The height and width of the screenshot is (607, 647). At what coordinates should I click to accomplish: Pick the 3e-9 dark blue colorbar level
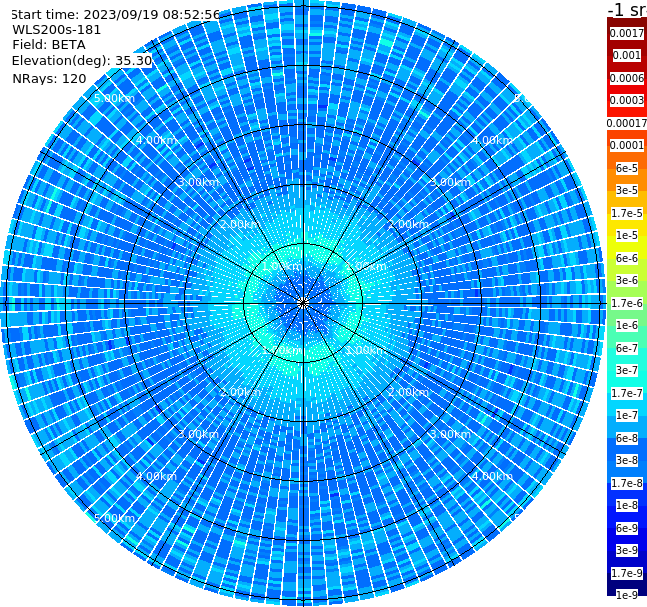pos(627,550)
